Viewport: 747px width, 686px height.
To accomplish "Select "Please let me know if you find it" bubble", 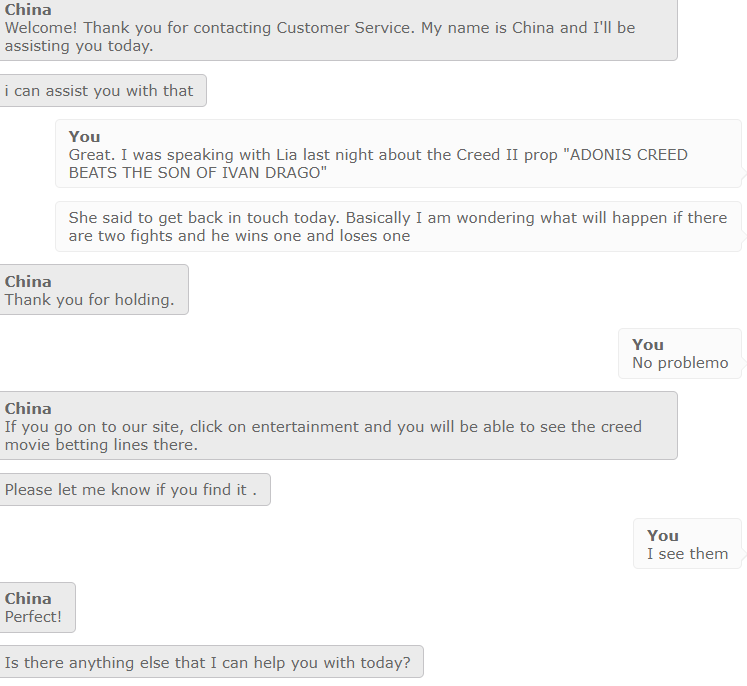I will coord(135,489).
